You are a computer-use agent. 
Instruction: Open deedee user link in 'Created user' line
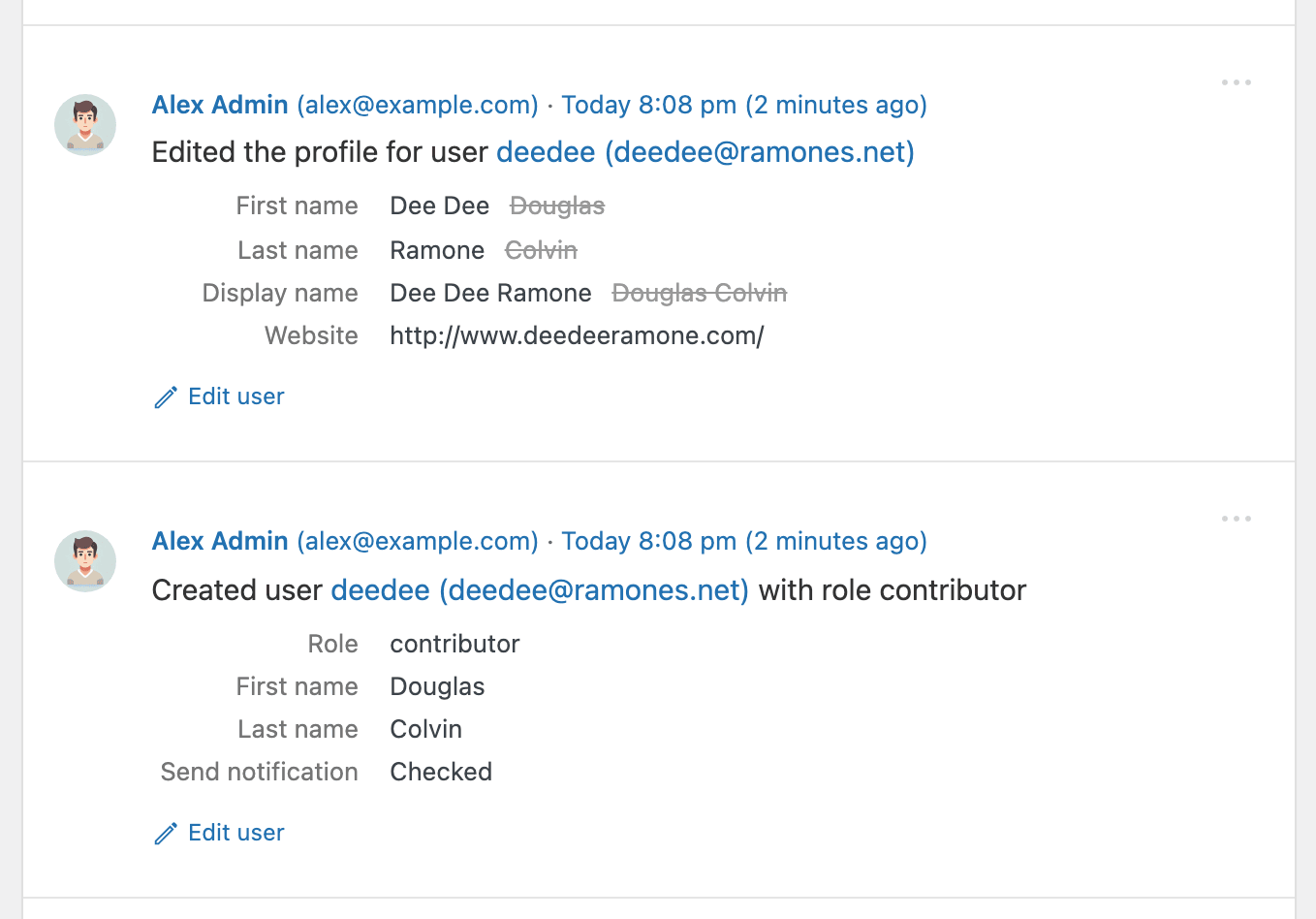point(540,590)
